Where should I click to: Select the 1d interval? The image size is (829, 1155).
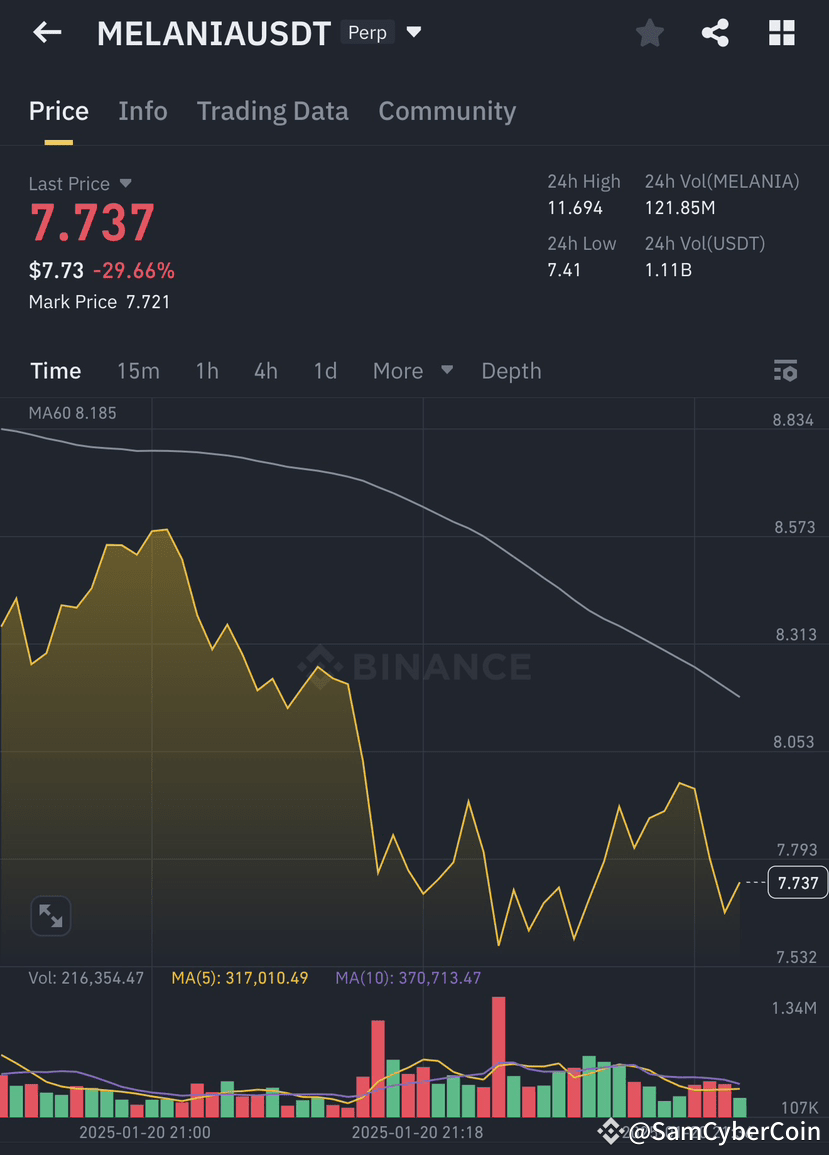(x=325, y=371)
